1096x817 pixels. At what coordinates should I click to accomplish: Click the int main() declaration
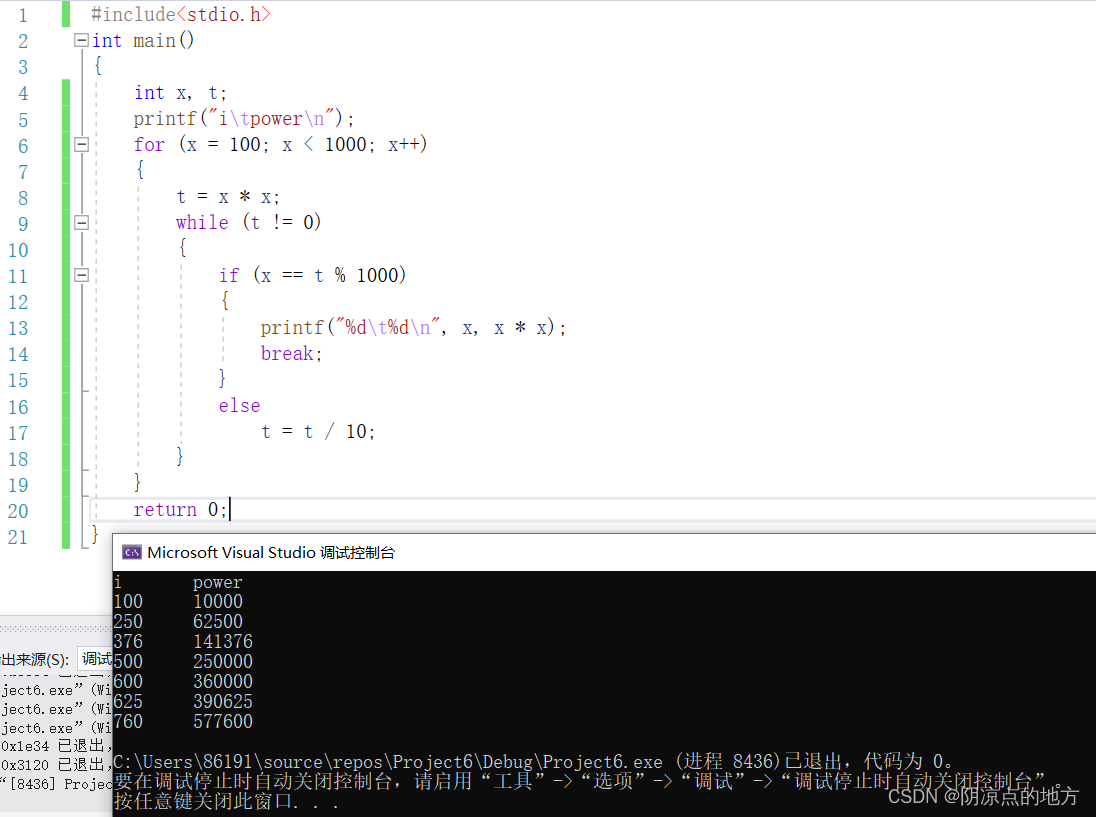[143, 41]
